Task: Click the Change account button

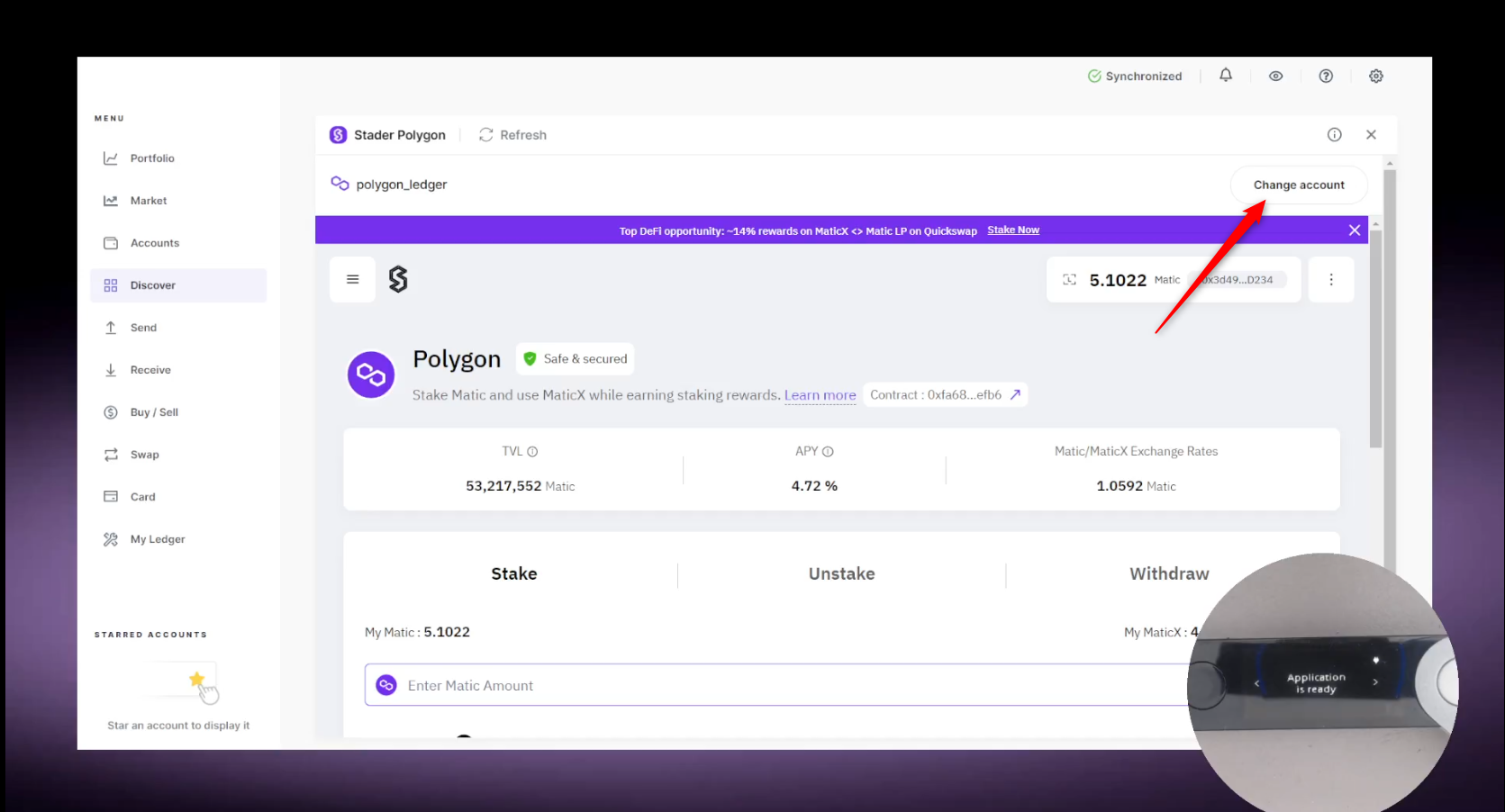Action: 1299,185
